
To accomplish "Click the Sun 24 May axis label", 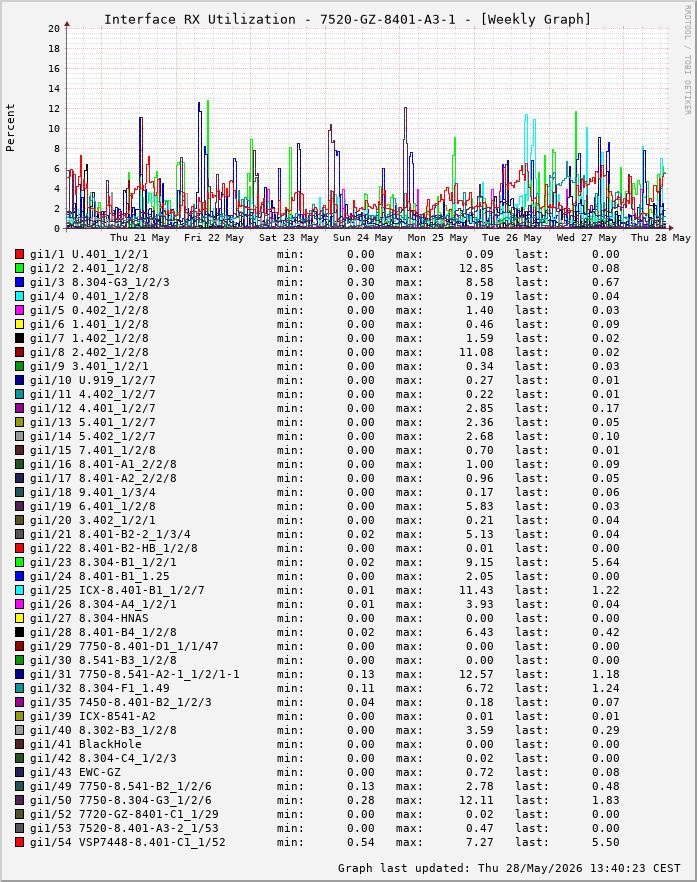I will 363,237.
